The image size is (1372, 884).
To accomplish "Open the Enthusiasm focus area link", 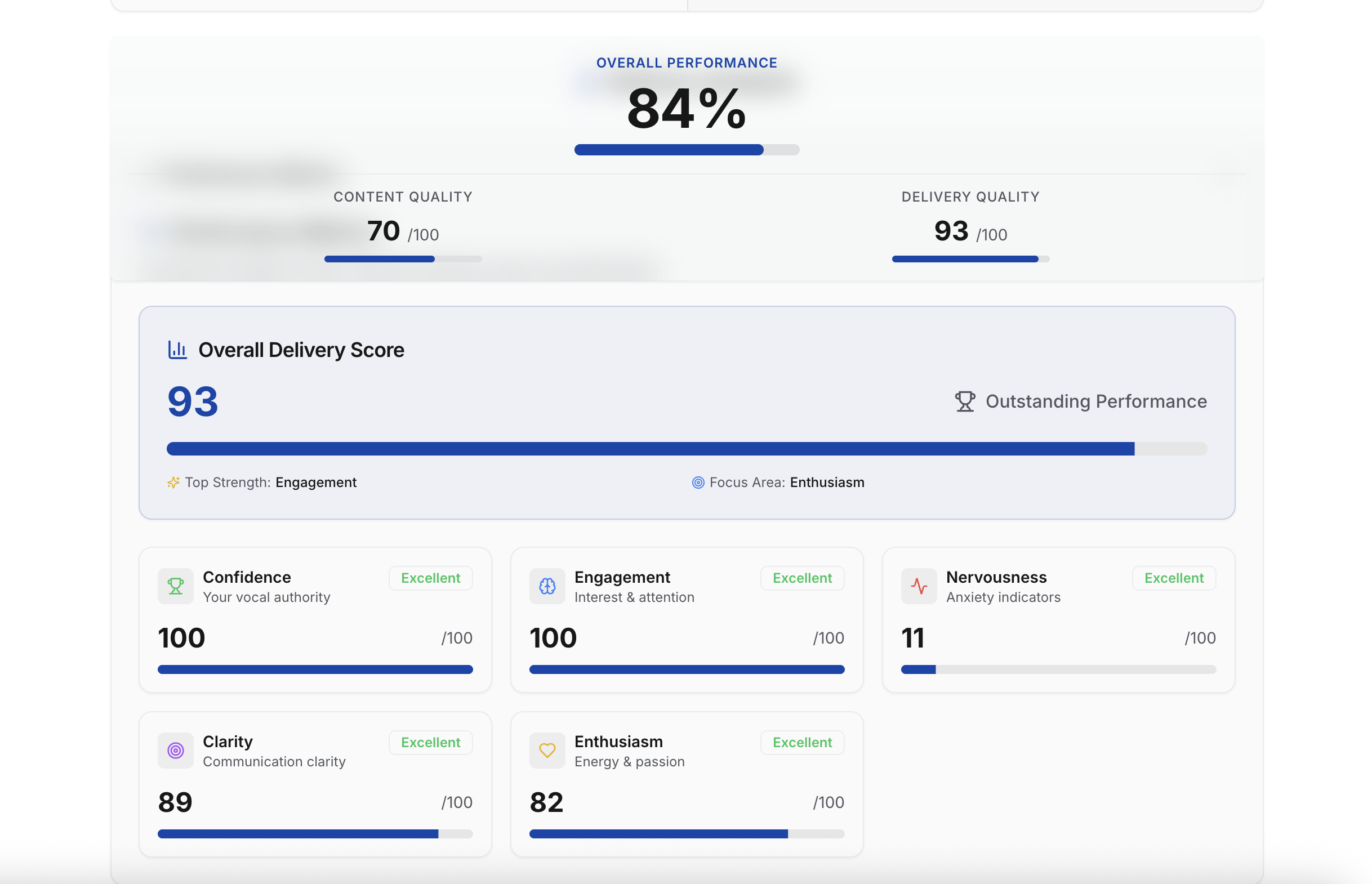I will [x=827, y=483].
